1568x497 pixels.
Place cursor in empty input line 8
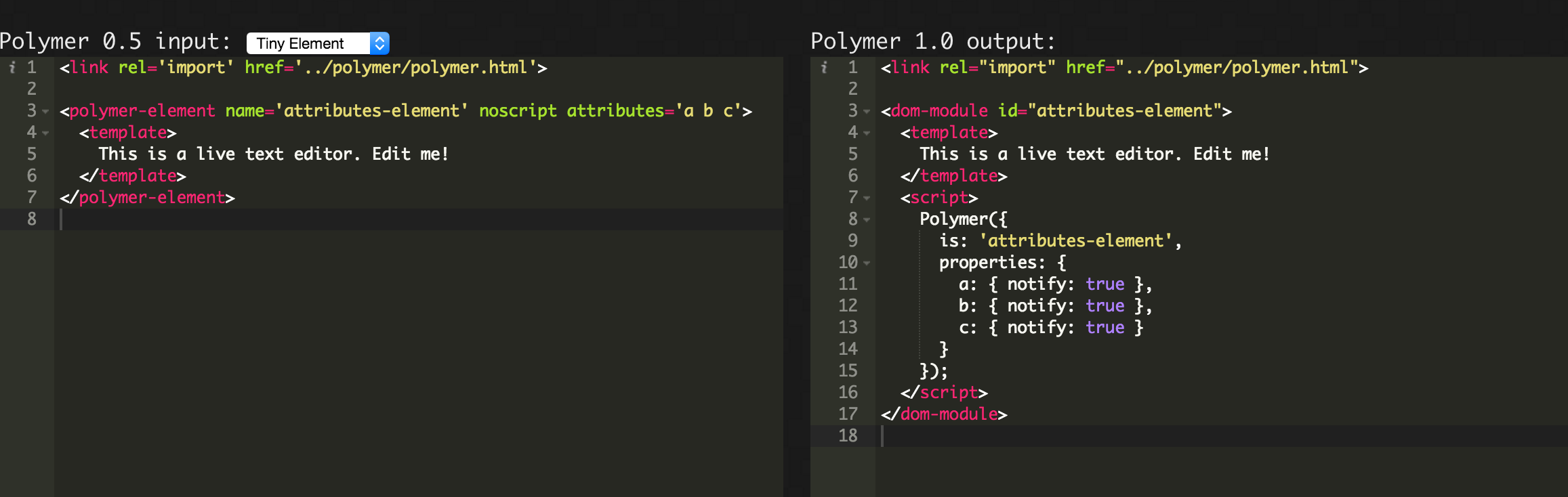tap(419, 219)
